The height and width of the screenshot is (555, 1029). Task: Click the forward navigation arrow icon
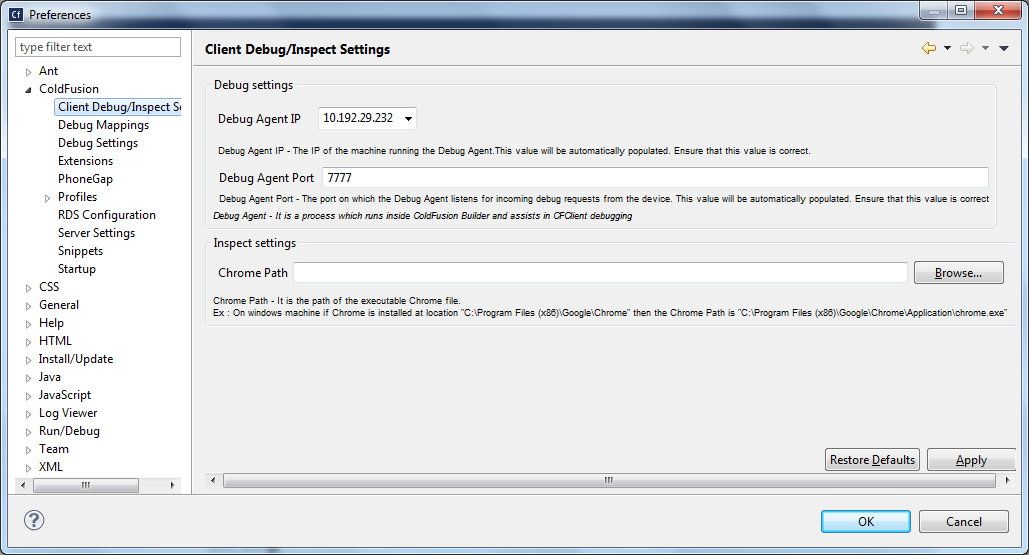click(x=966, y=48)
